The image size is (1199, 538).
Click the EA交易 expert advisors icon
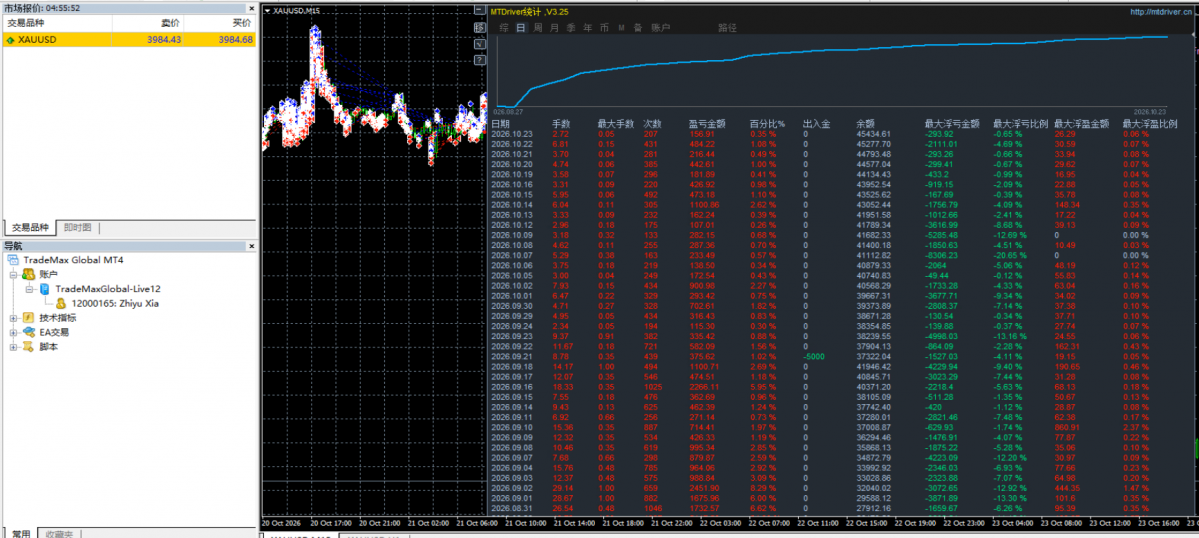click(x=28, y=332)
